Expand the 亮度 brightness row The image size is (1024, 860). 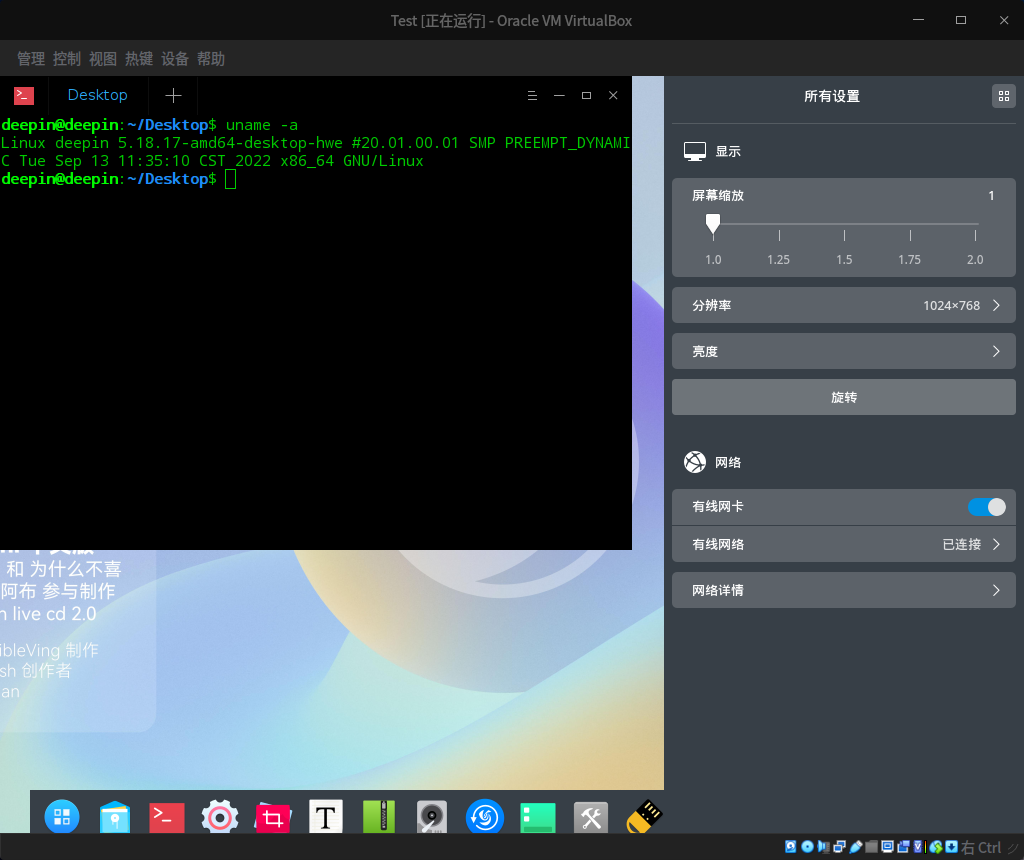click(x=843, y=351)
